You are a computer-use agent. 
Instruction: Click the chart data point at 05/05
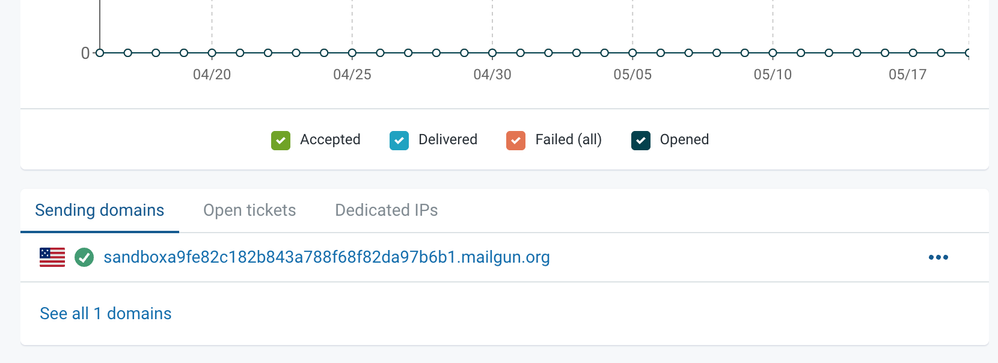coord(633,53)
